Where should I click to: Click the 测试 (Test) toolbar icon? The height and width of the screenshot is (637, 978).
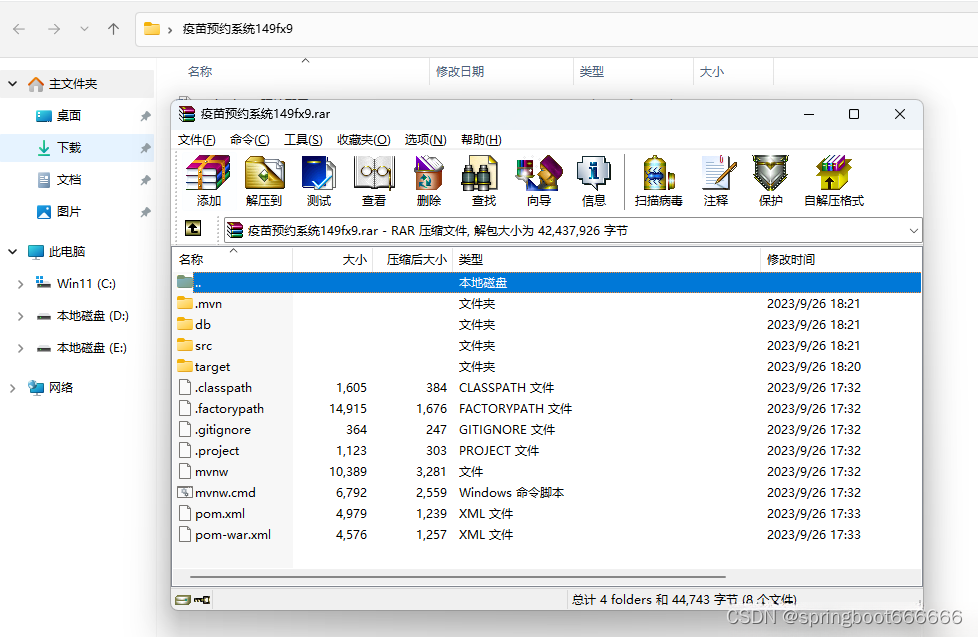coord(319,172)
